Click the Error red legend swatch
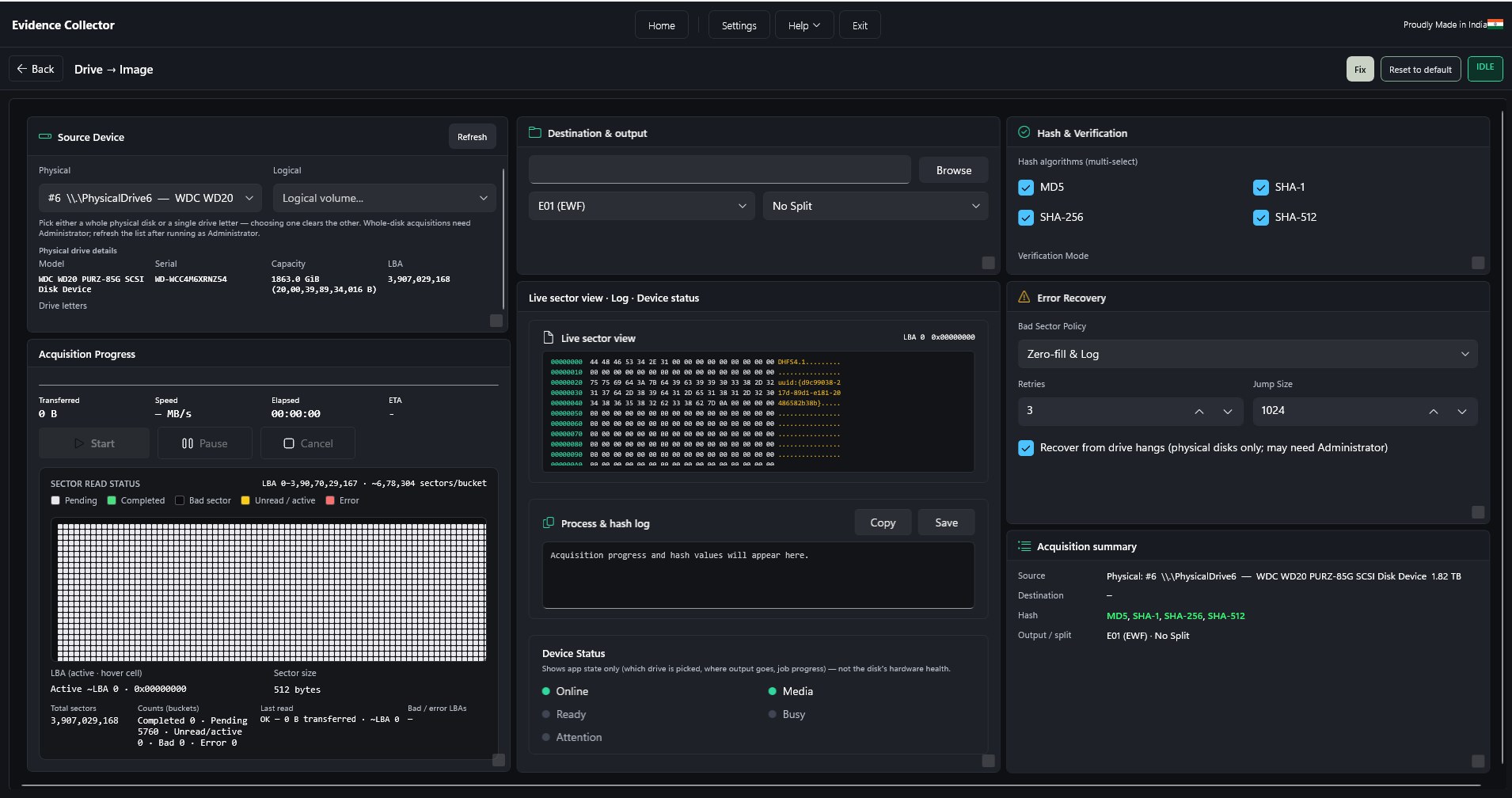This screenshot has height=798, width=1512. click(330, 500)
